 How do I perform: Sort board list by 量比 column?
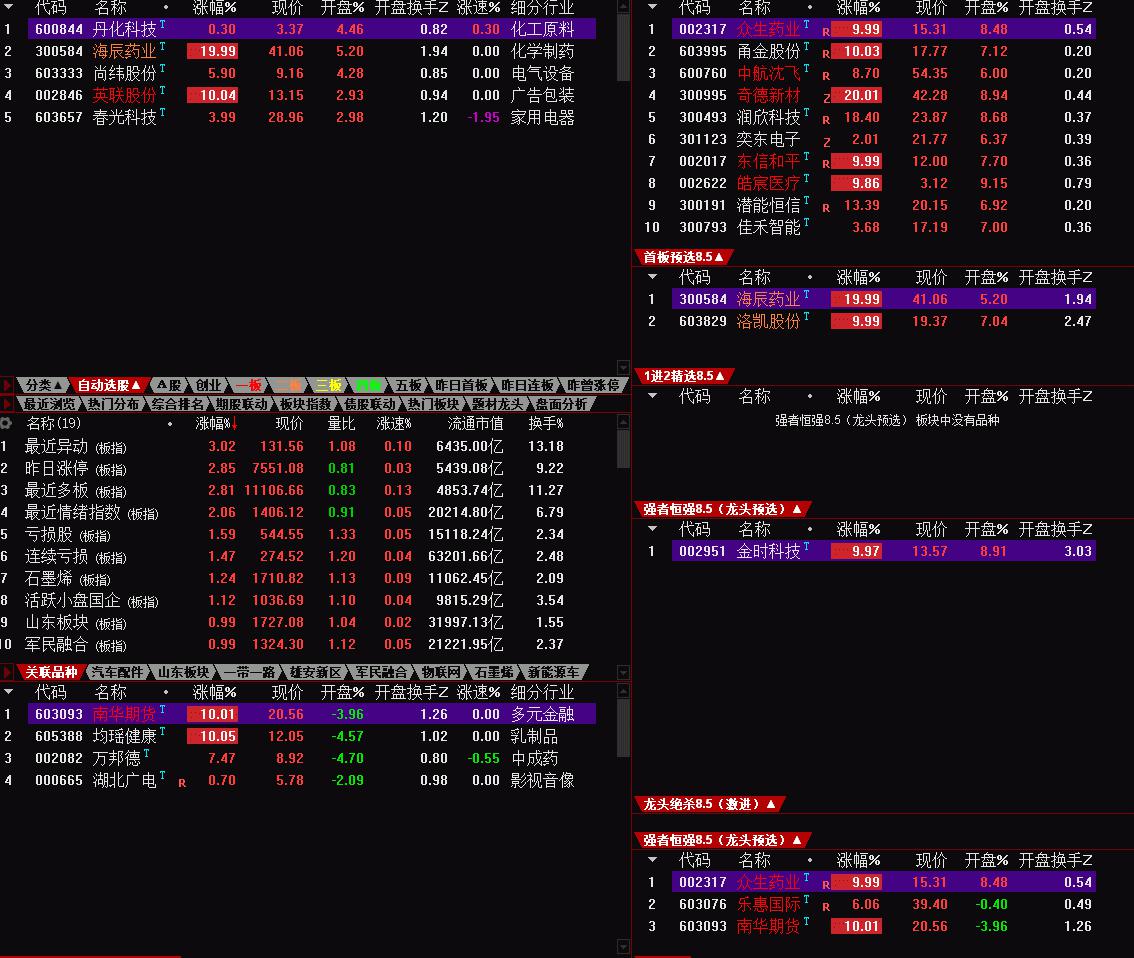(x=341, y=423)
